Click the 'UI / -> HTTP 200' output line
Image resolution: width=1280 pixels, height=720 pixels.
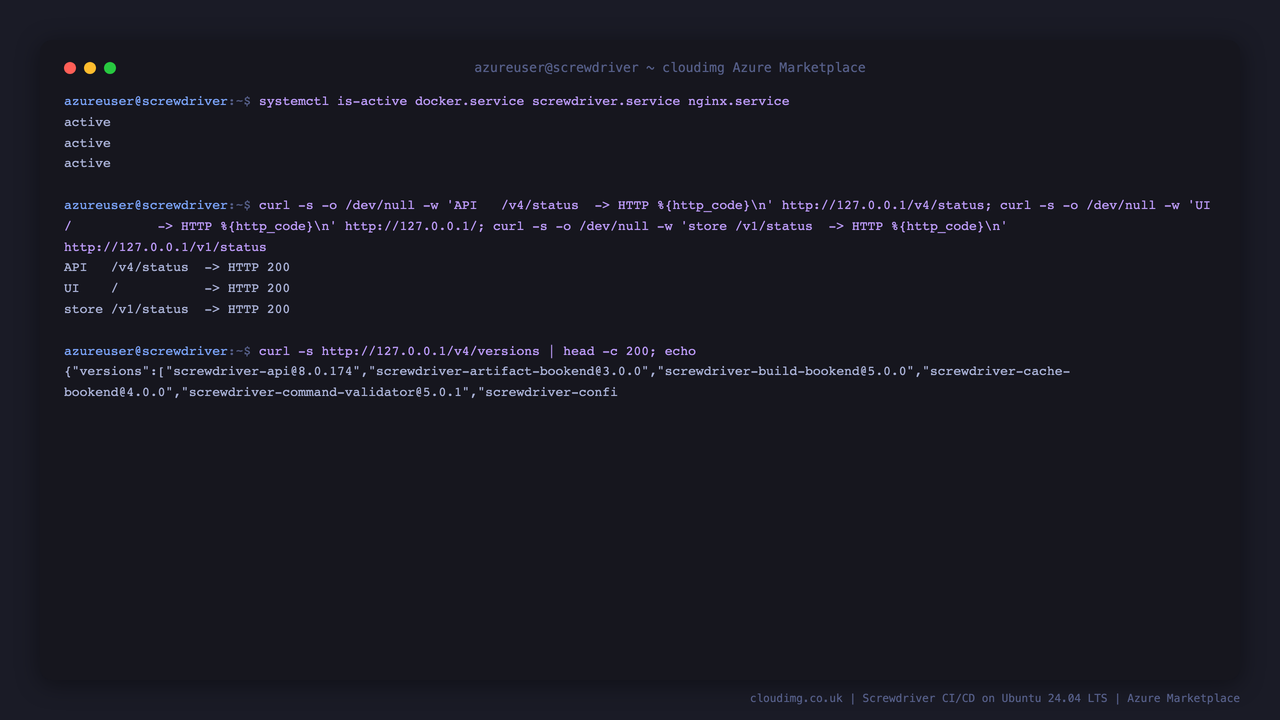177,288
